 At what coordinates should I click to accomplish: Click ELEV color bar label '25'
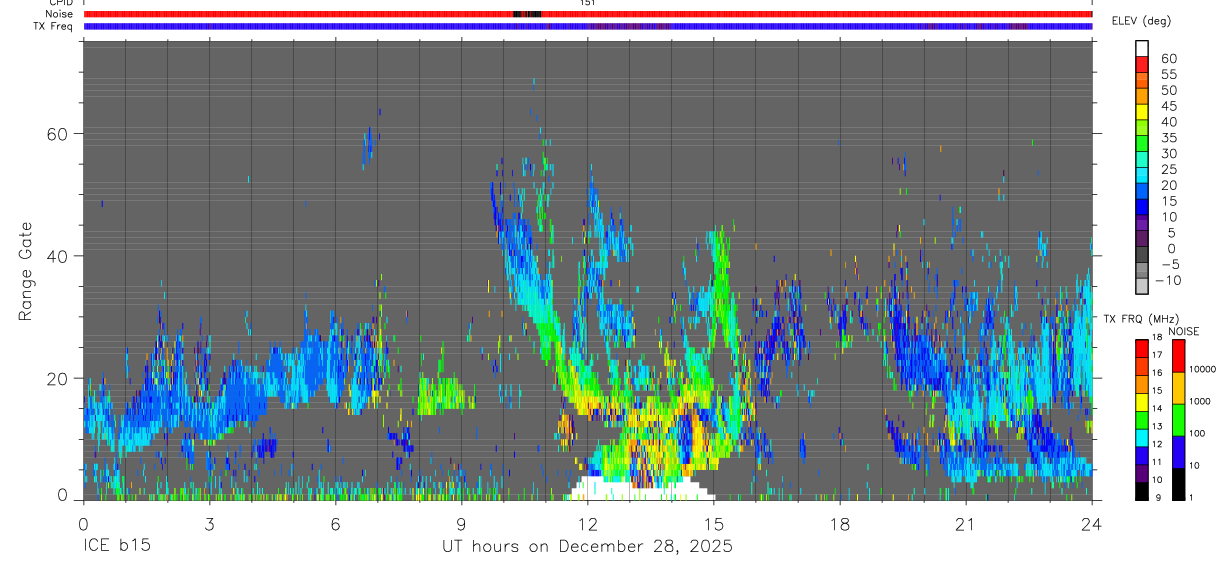click(1168, 170)
